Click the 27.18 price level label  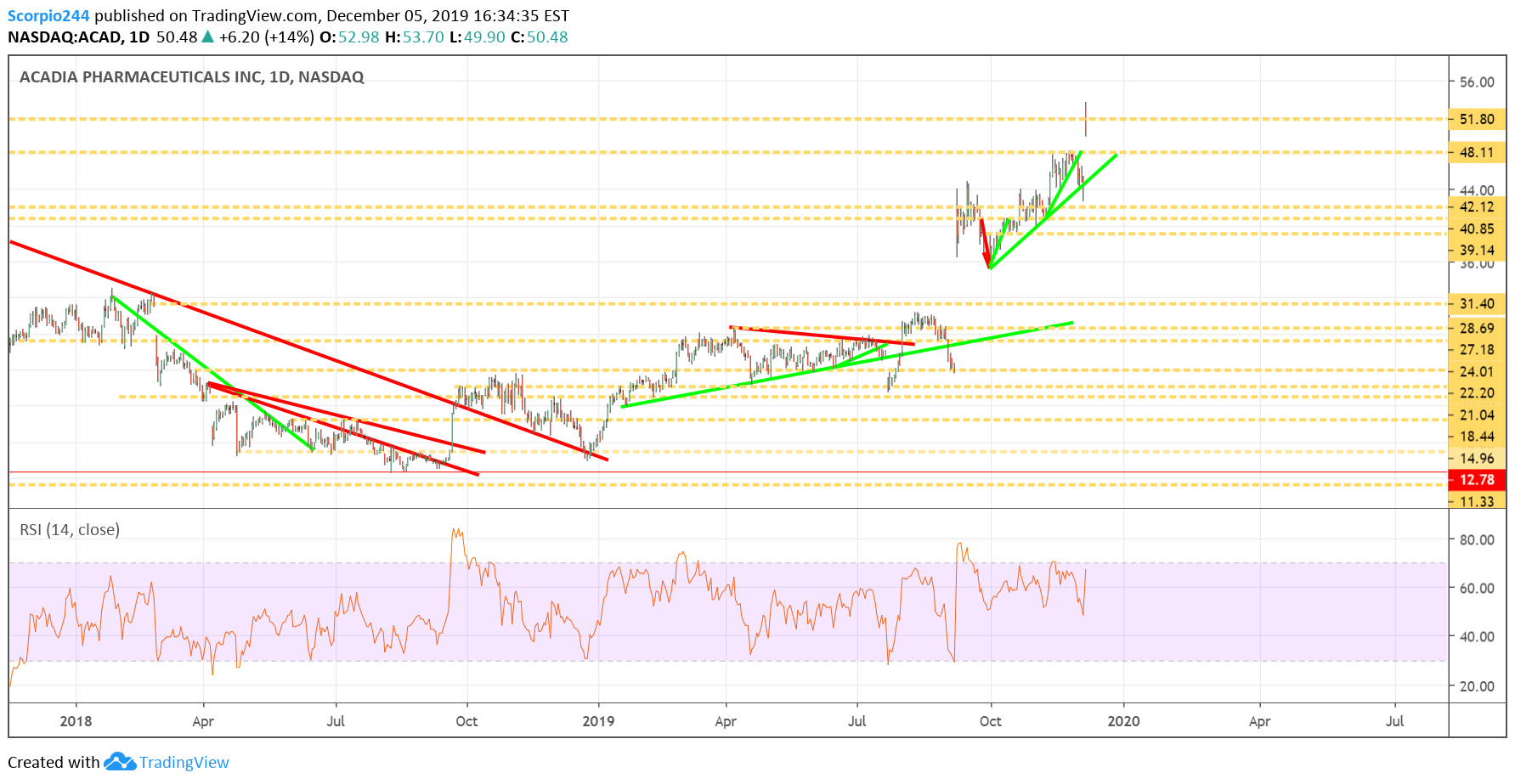click(x=1477, y=349)
